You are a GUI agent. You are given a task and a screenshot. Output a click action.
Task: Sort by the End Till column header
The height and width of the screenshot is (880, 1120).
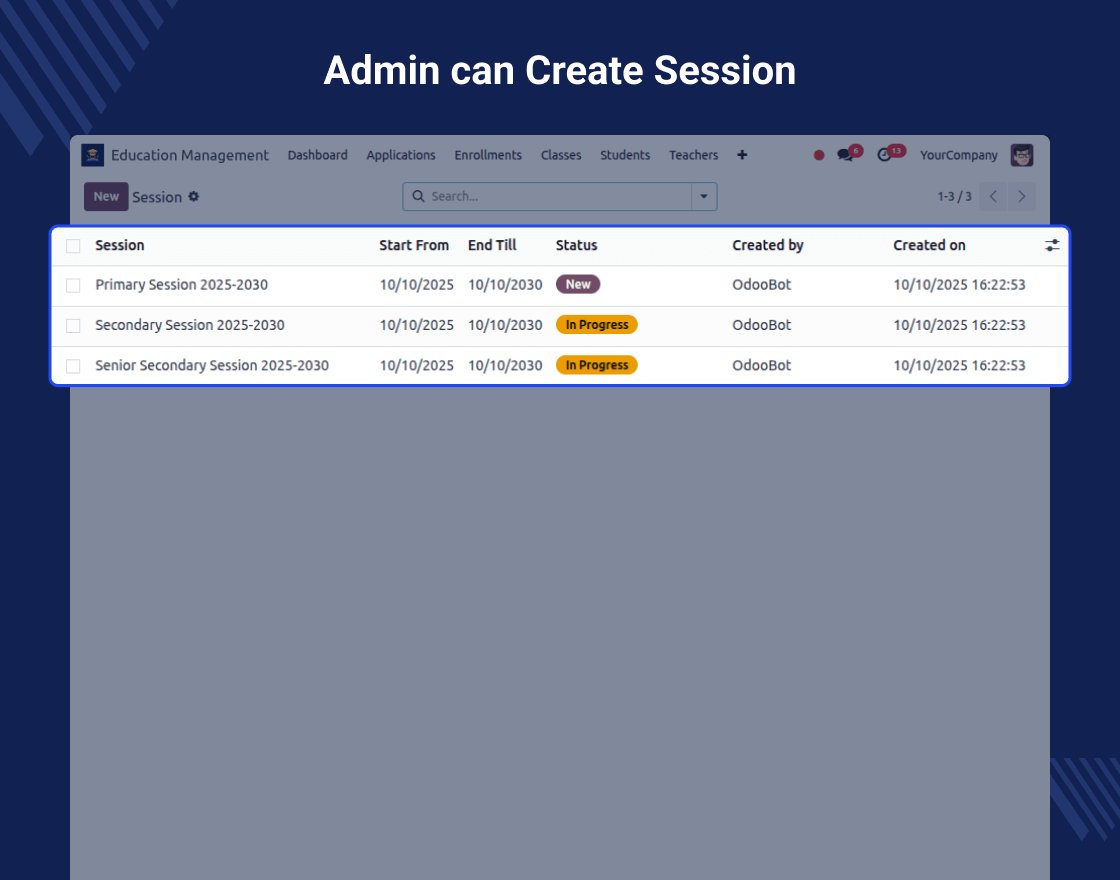click(491, 245)
